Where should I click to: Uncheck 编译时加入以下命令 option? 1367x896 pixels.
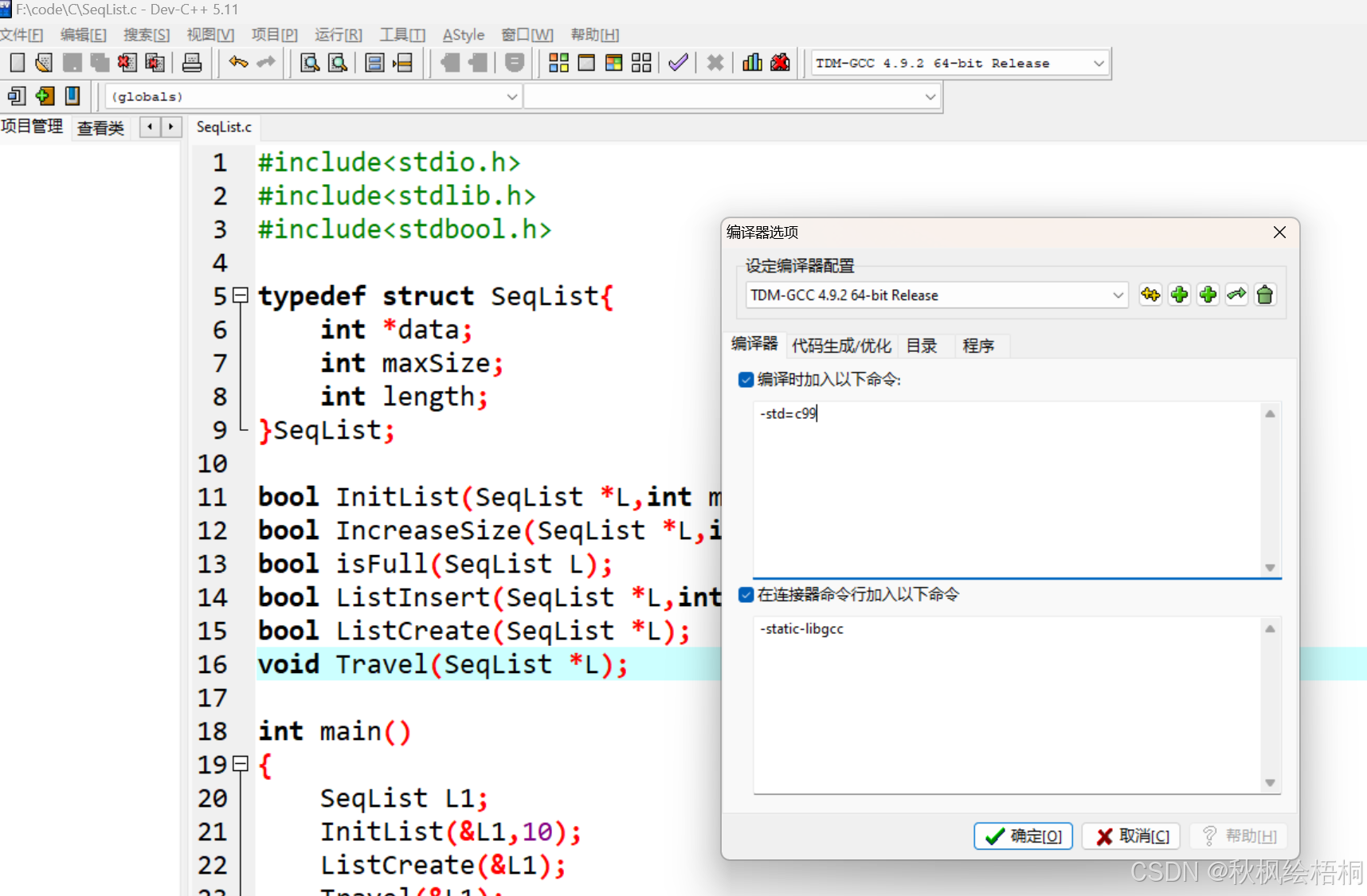tap(746, 380)
